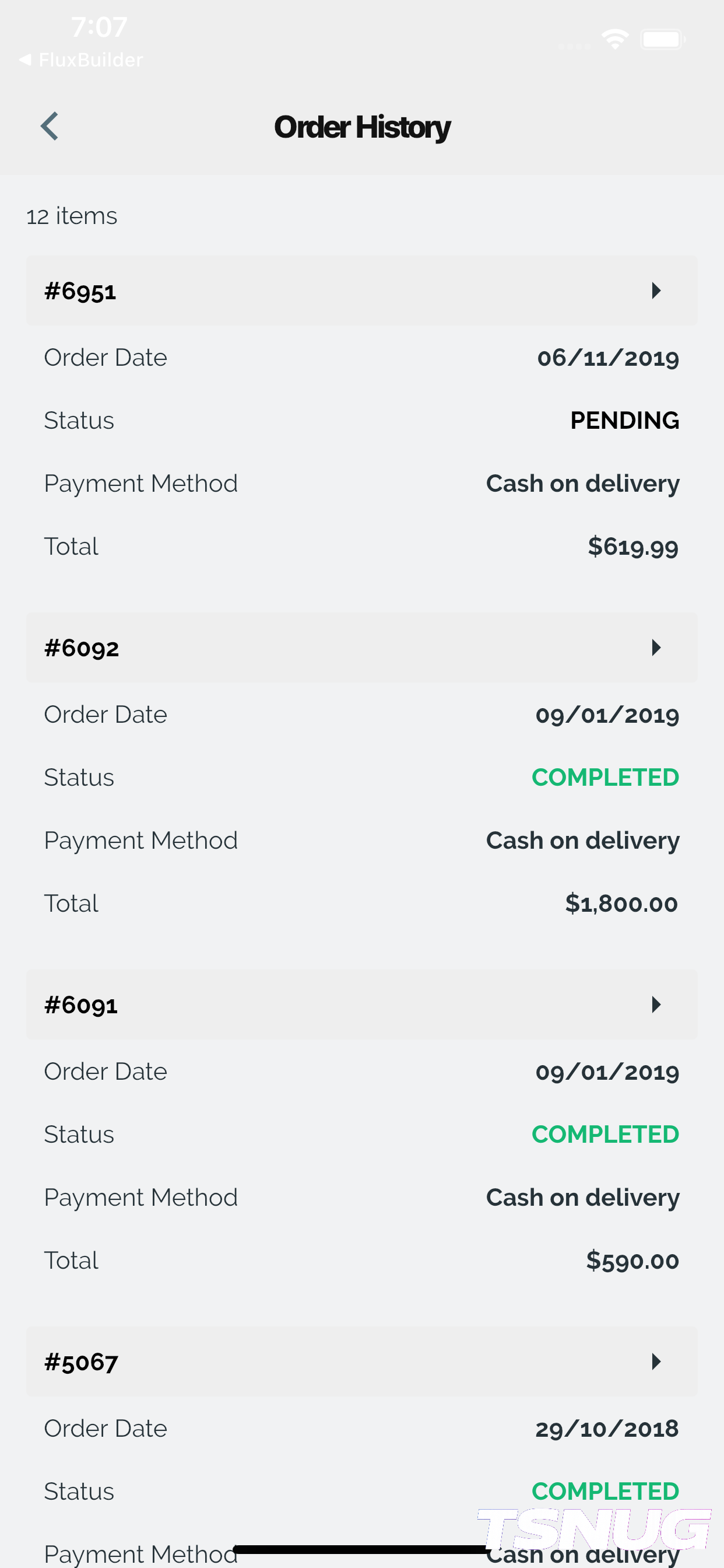Tap the Order History title
The image size is (724, 1568).
pos(362,127)
